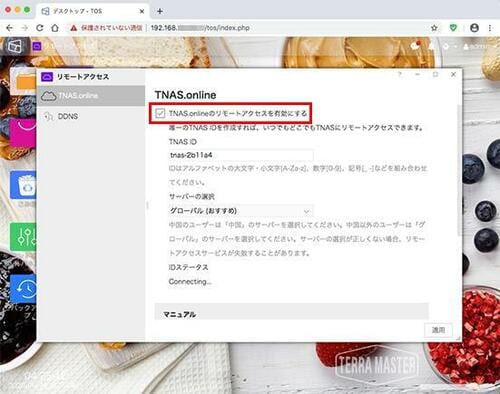The height and width of the screenshot is (394, 500).
Task: Toggle the TNAS.online remote access checkbox
Action: pyautogui.click(x=160, y=113)
